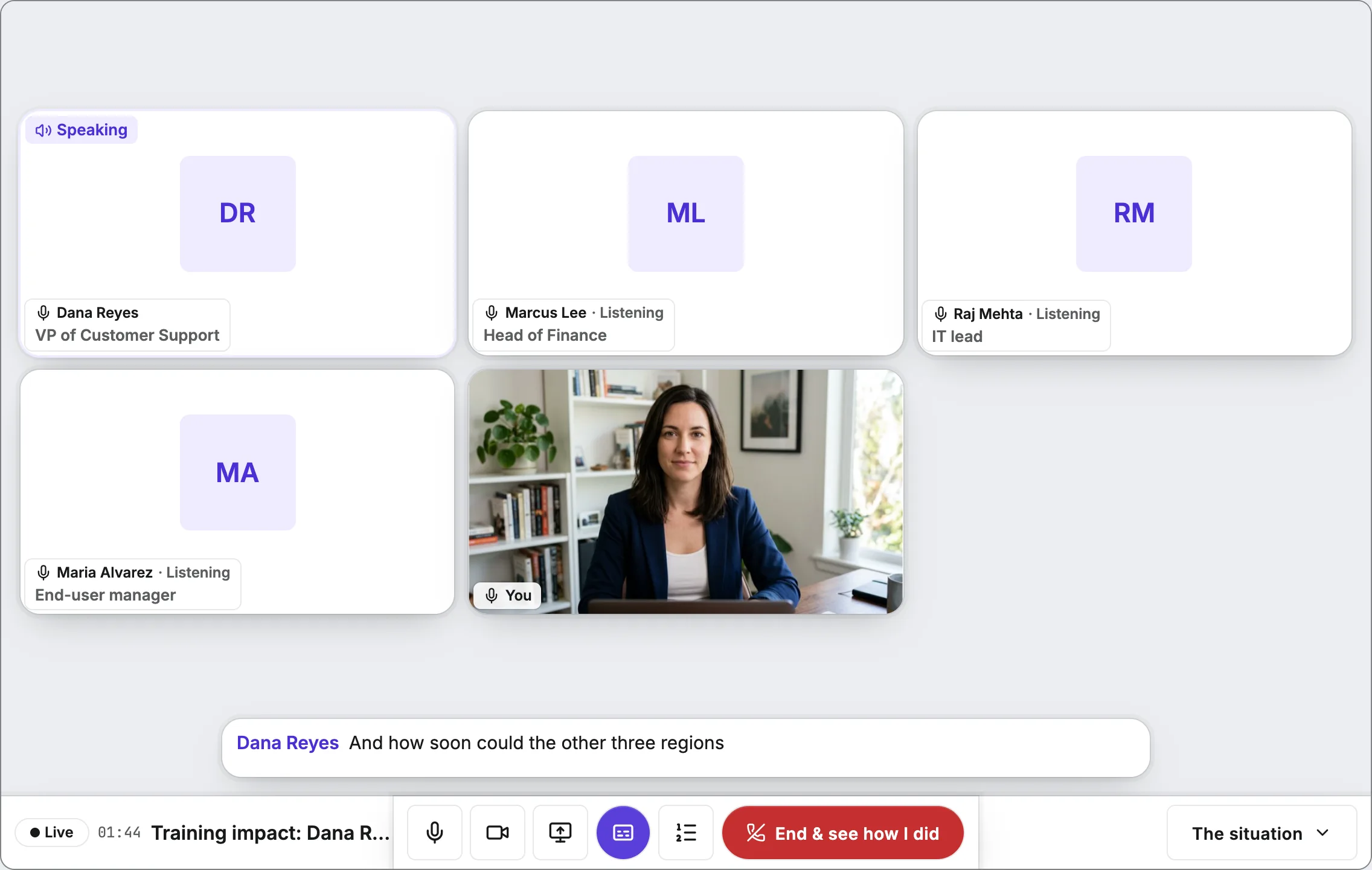Click the 01:44 timer
The width and height of the screenshot is (1372, 870).
coord(119,833)
